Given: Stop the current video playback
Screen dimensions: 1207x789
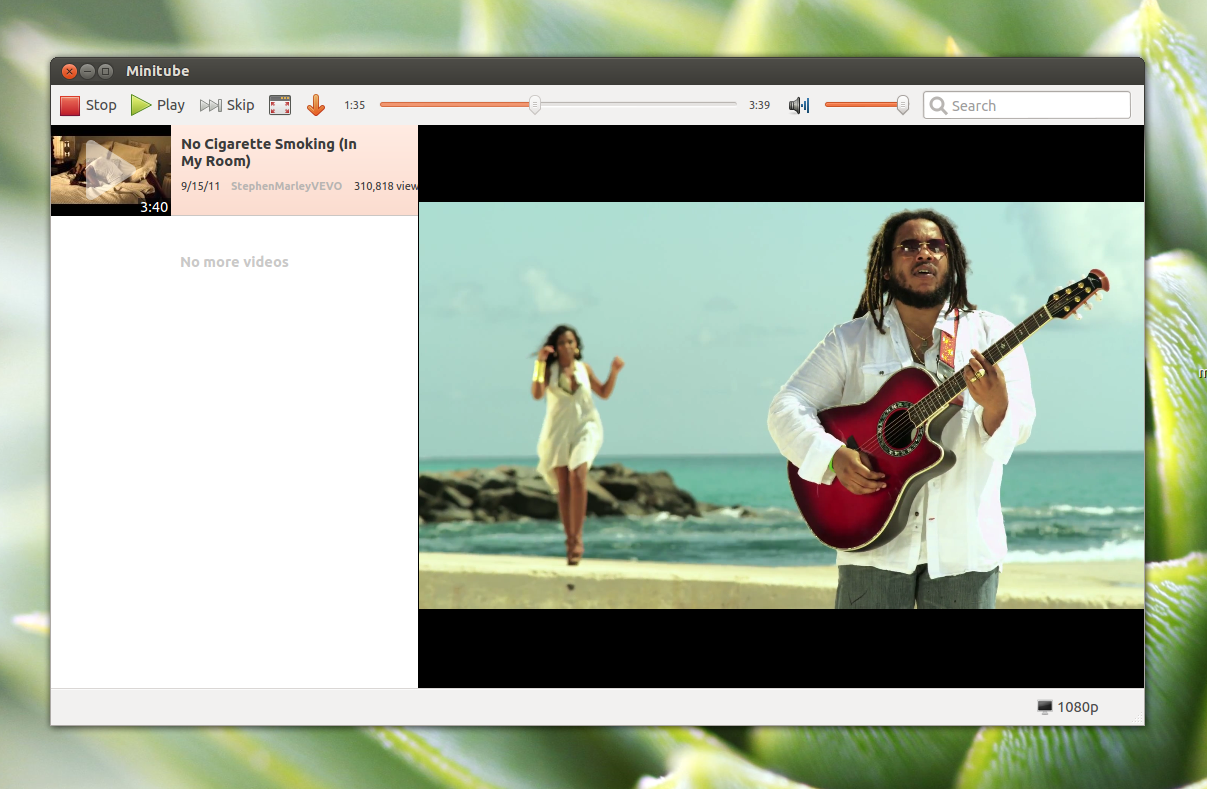Looking at the screenshot, I should click(x=88, y=105).
